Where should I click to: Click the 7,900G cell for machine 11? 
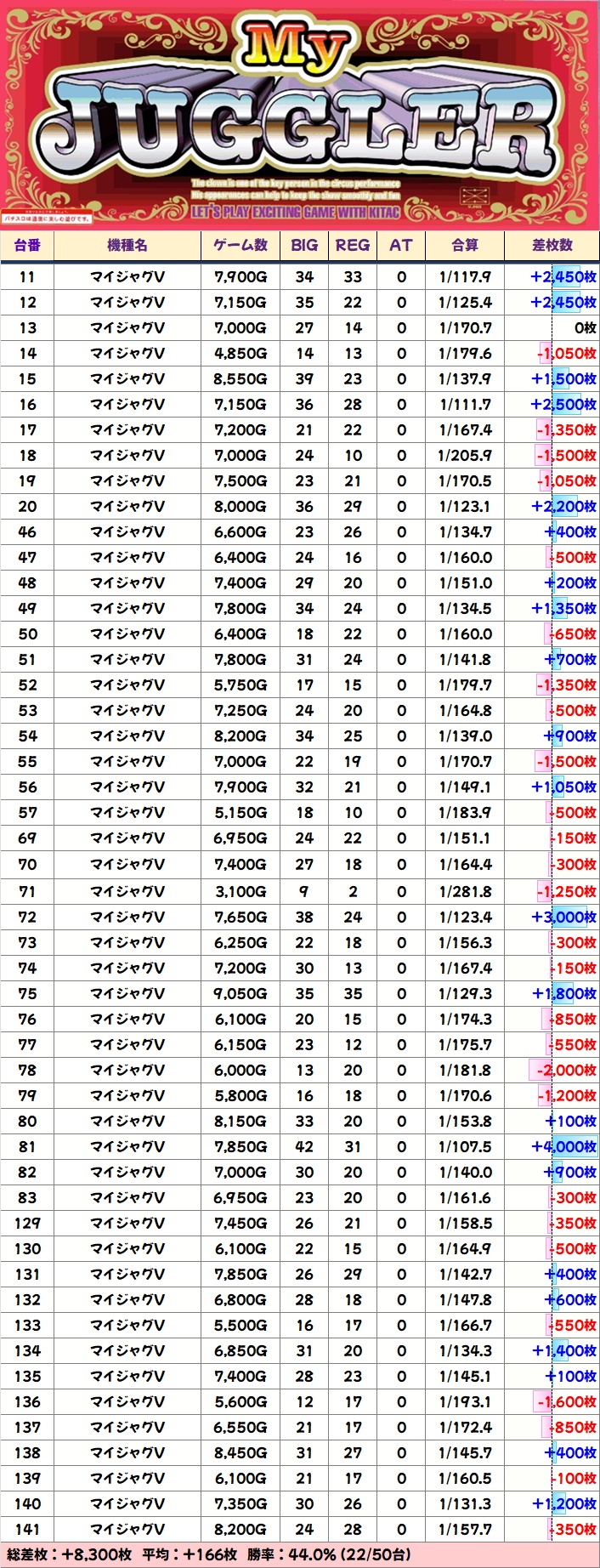241,276
